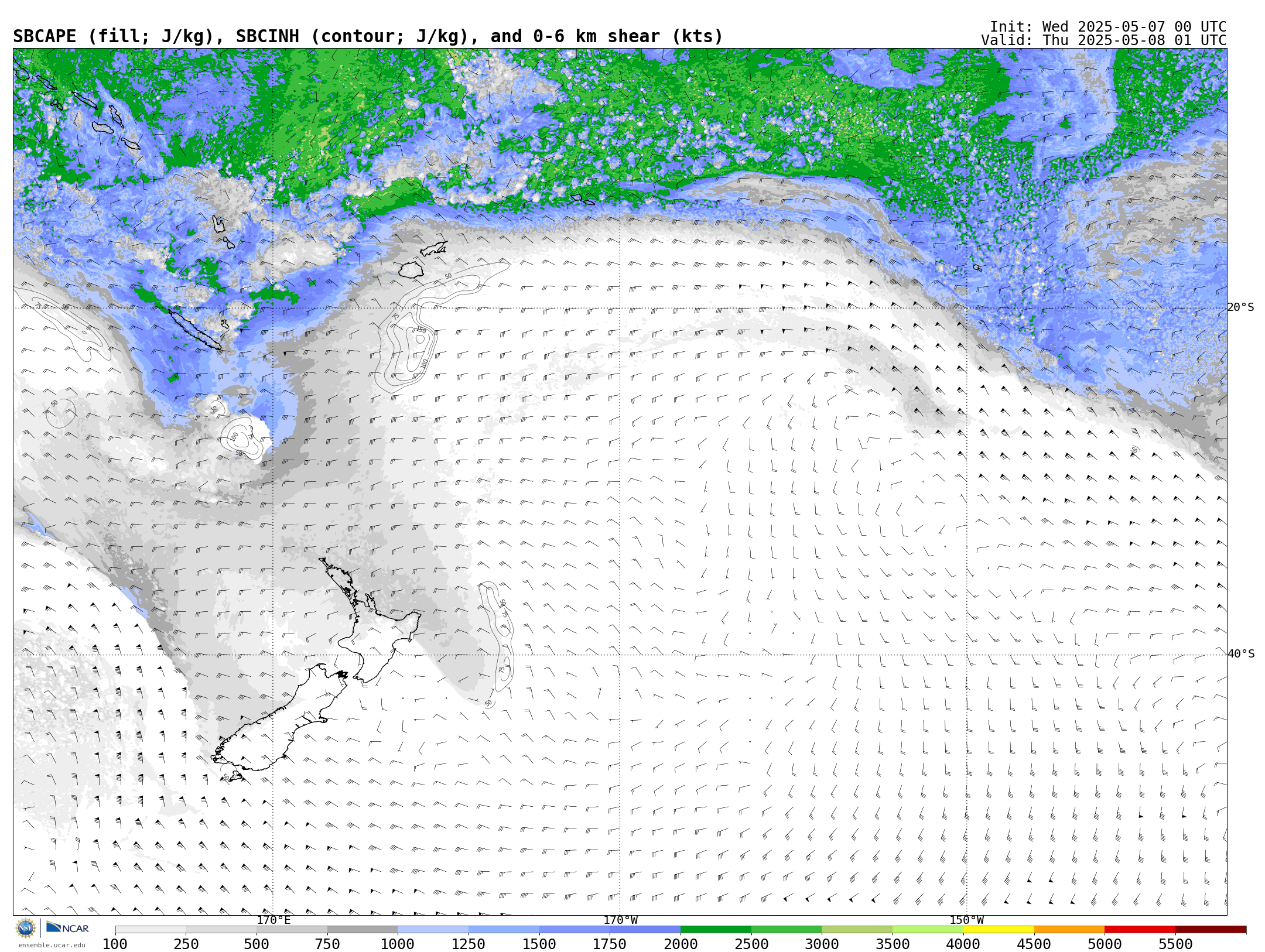This screenshot has width=1265, height=952.
Task: Click the 5000 colorbar label
Action: click(1105, 944)
